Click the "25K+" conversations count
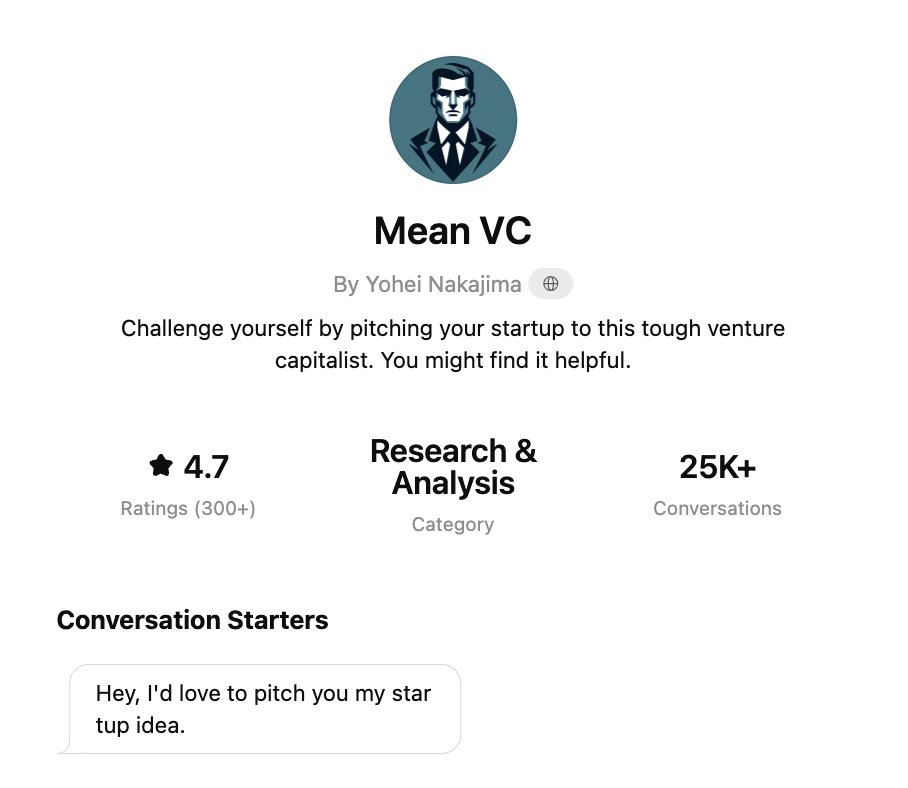Screen dimensions: 908x788 717,466
